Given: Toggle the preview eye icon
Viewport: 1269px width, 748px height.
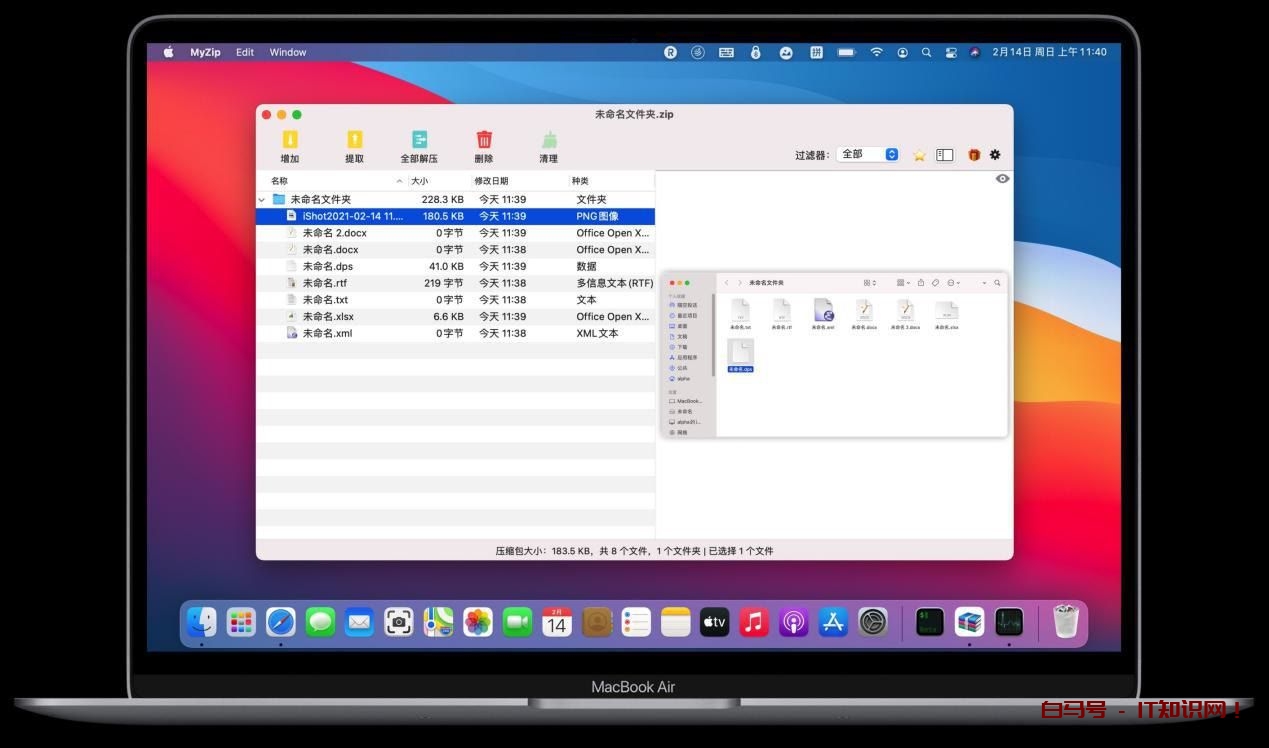Looking at the screenshot, I should [x=1002, y=178].
